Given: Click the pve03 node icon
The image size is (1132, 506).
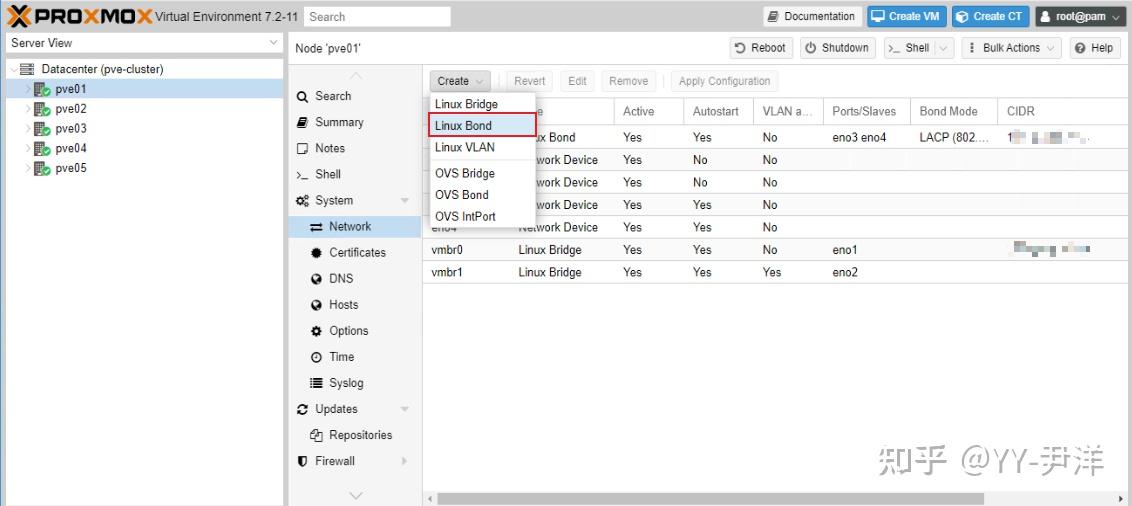Looking at the screenshot, I should point(42,128).
